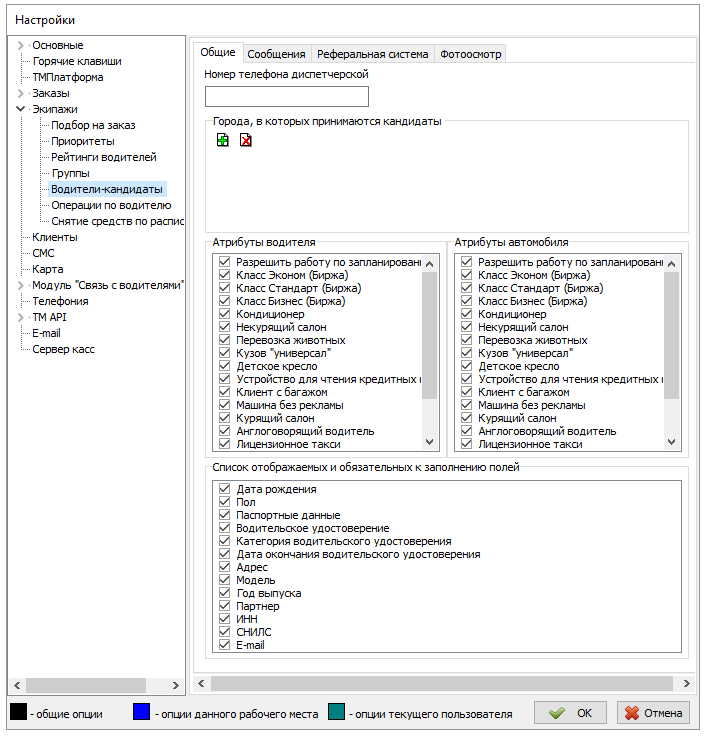Expand the 'TM API' tree node
Viewport: 707px width, 738px height.
click(21, 317)
